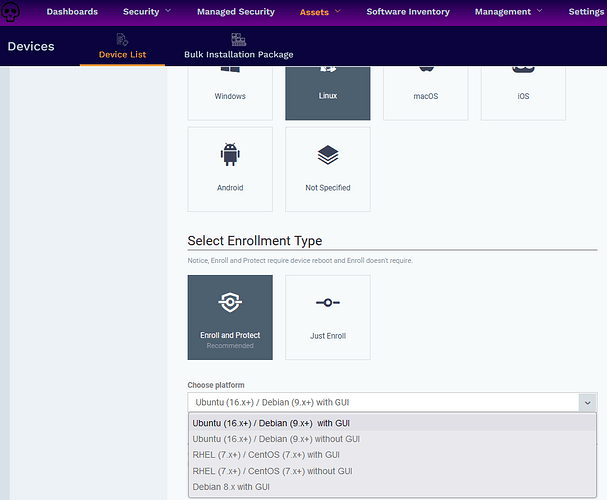Viewport: 607px width, 500px height.
Task: Expand the Security menu
Action: point(146,12)
